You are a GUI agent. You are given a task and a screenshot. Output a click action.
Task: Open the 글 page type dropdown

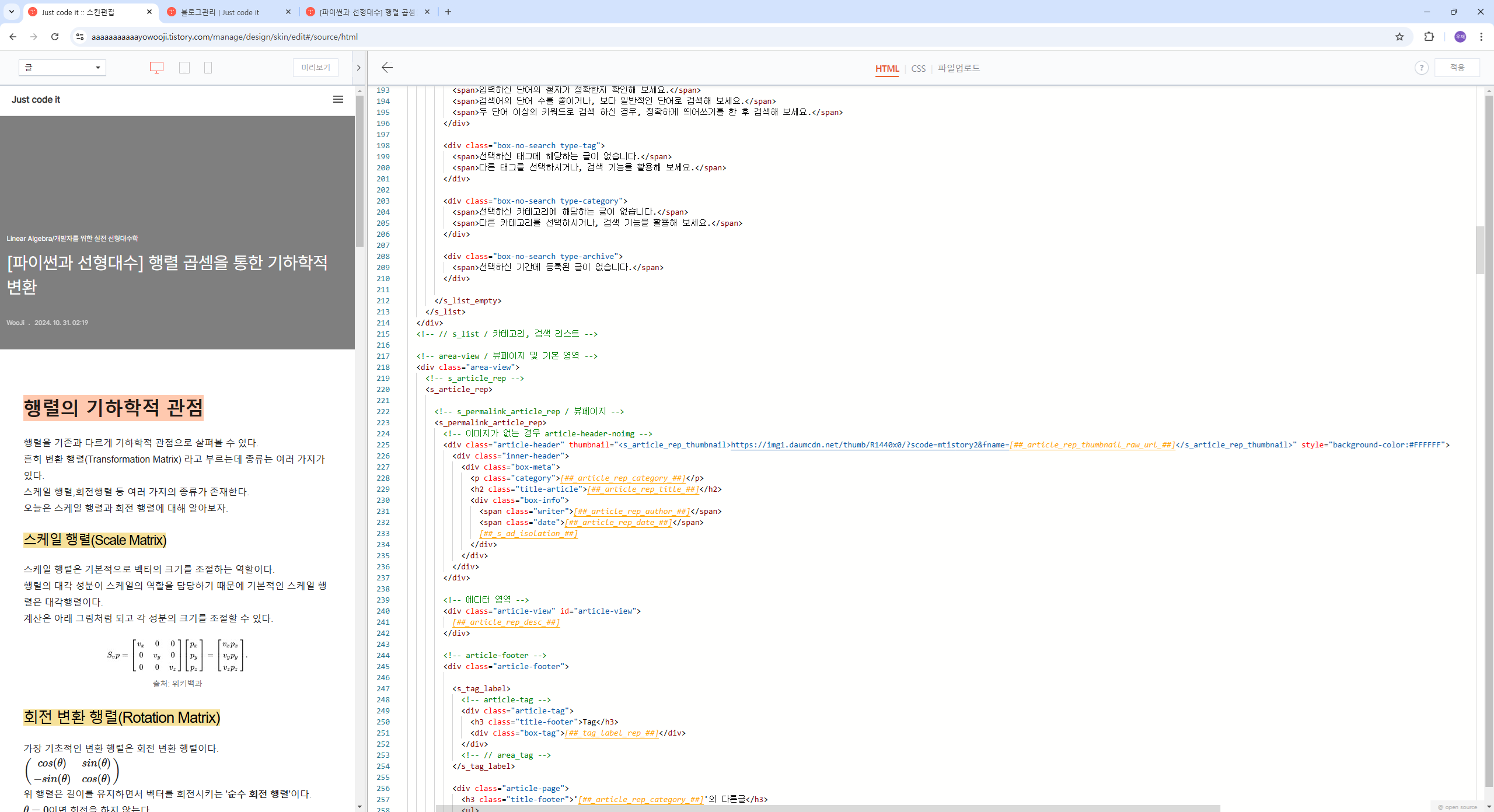(x=62, y=68)
